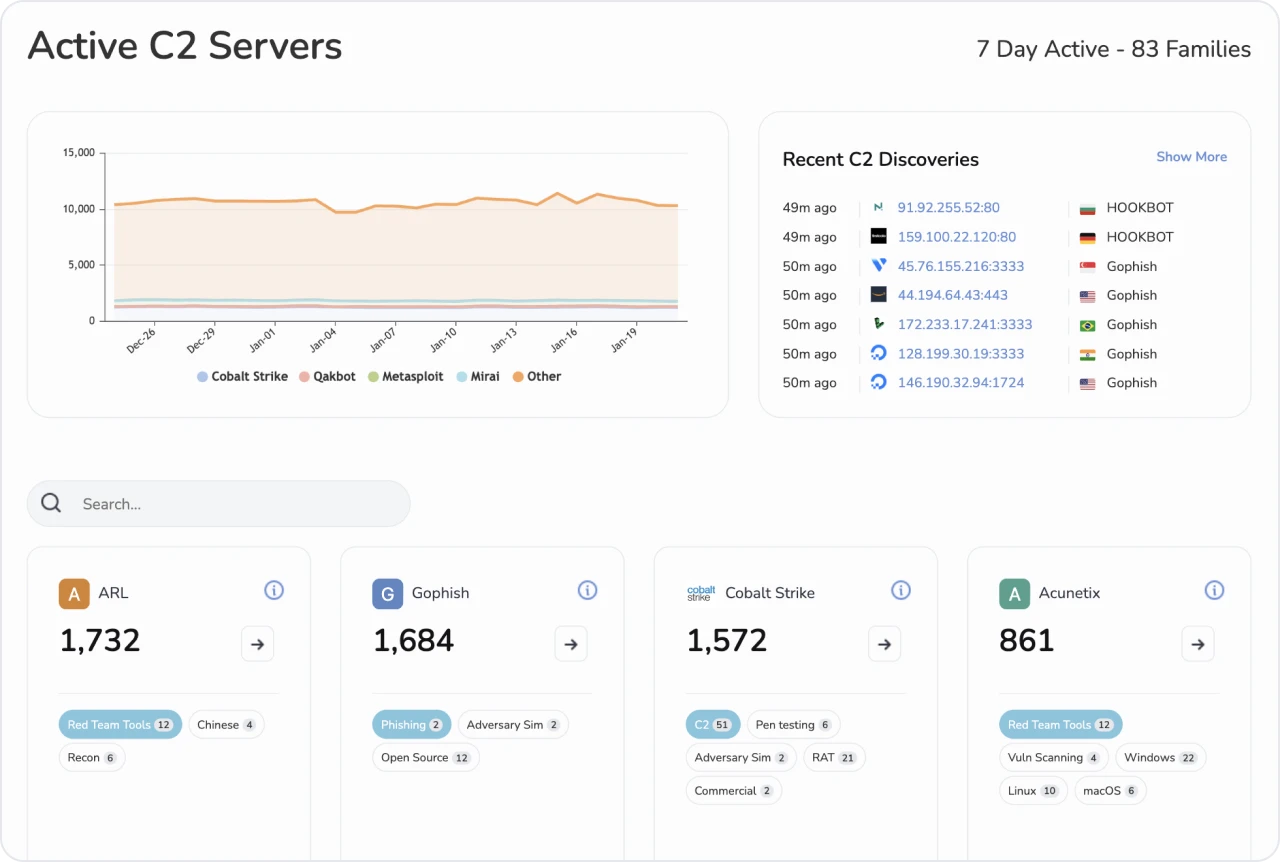1280x862 pixels.
Task: Open Cobalt Strike details via arrow button
Action: 884,644
